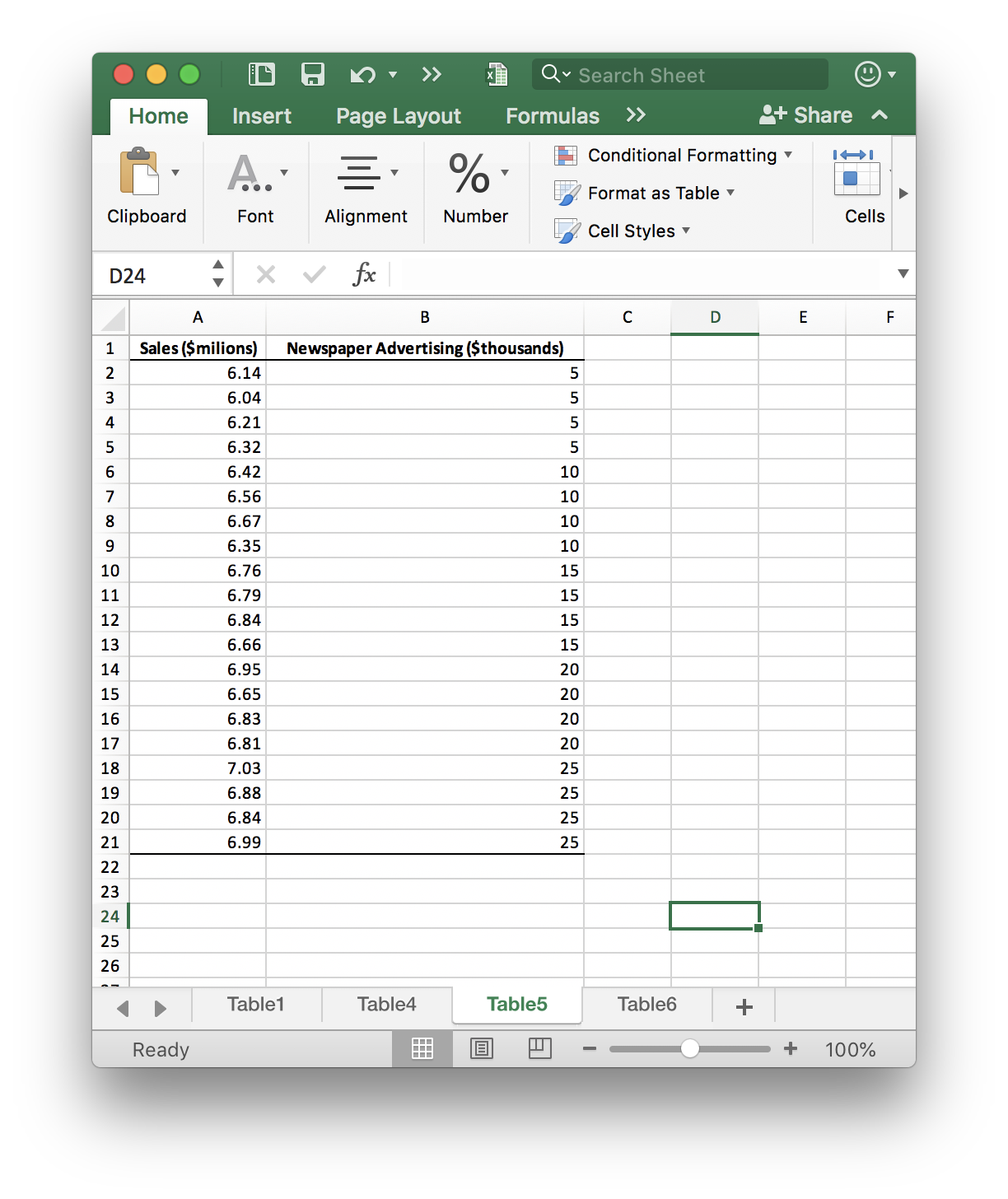Select column B header
The image size is (1008, 1199).
[x=425, y=317]
